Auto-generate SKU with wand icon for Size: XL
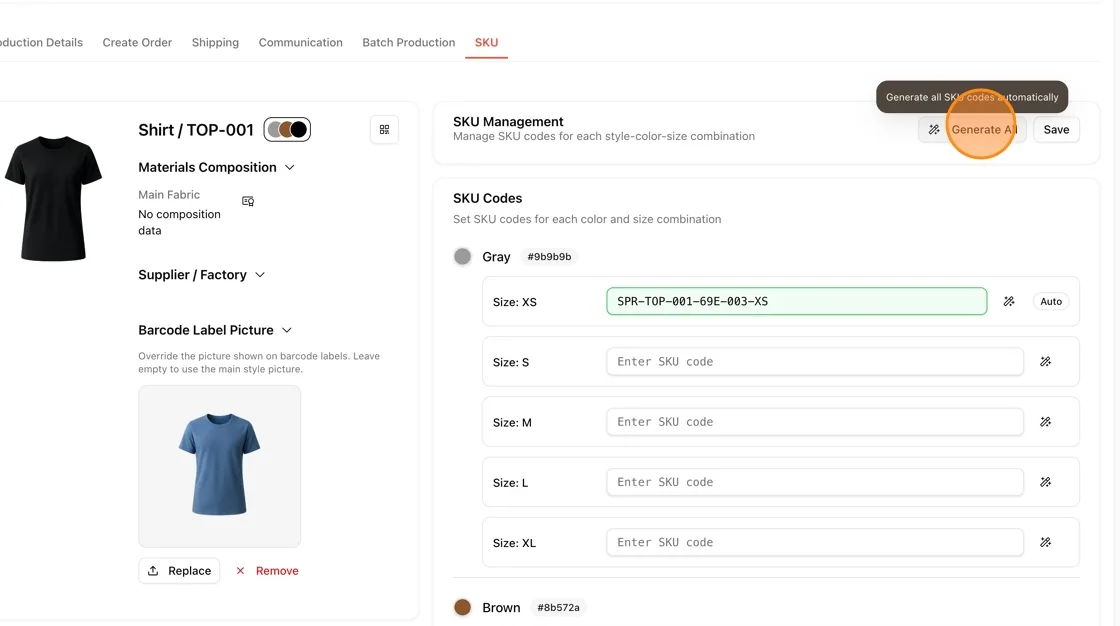 click(1045, 542)
